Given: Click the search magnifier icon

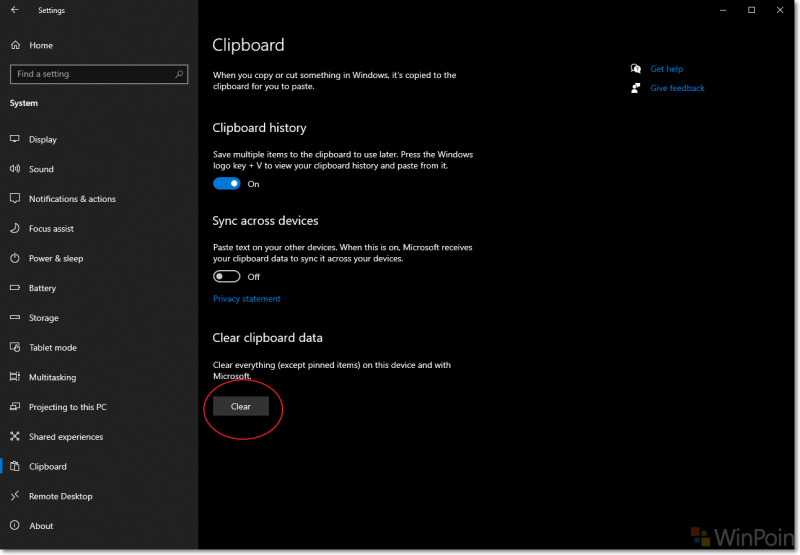Looking at the screenshot, I should 179,74.
